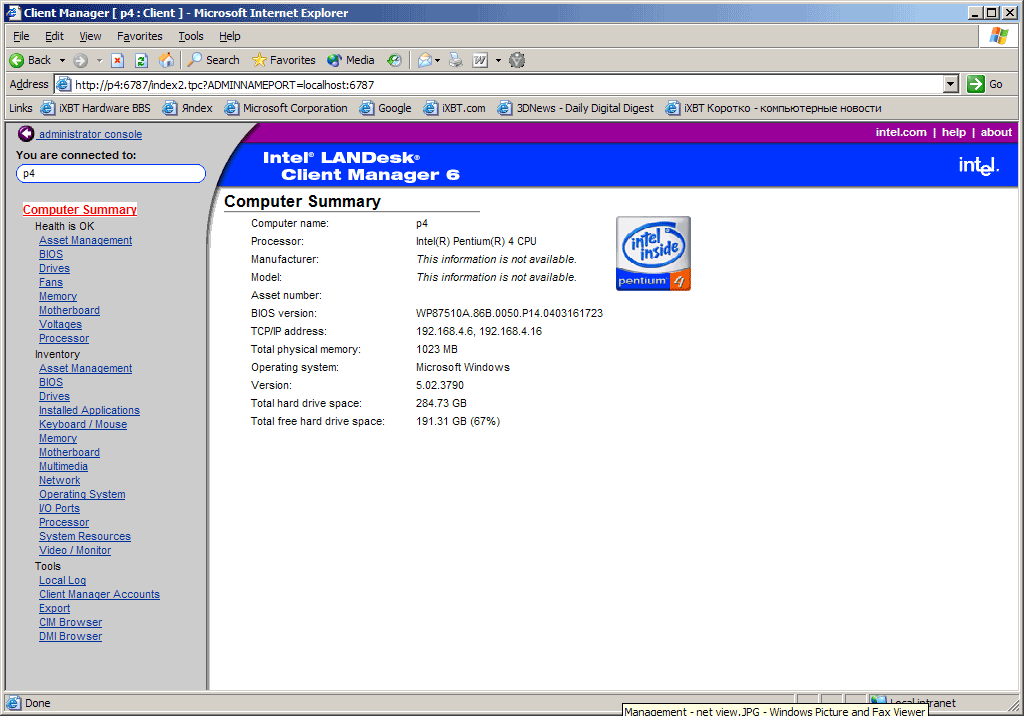Open the Favorites menu
The image size is (1024, 716).
(x=140, y=36)
